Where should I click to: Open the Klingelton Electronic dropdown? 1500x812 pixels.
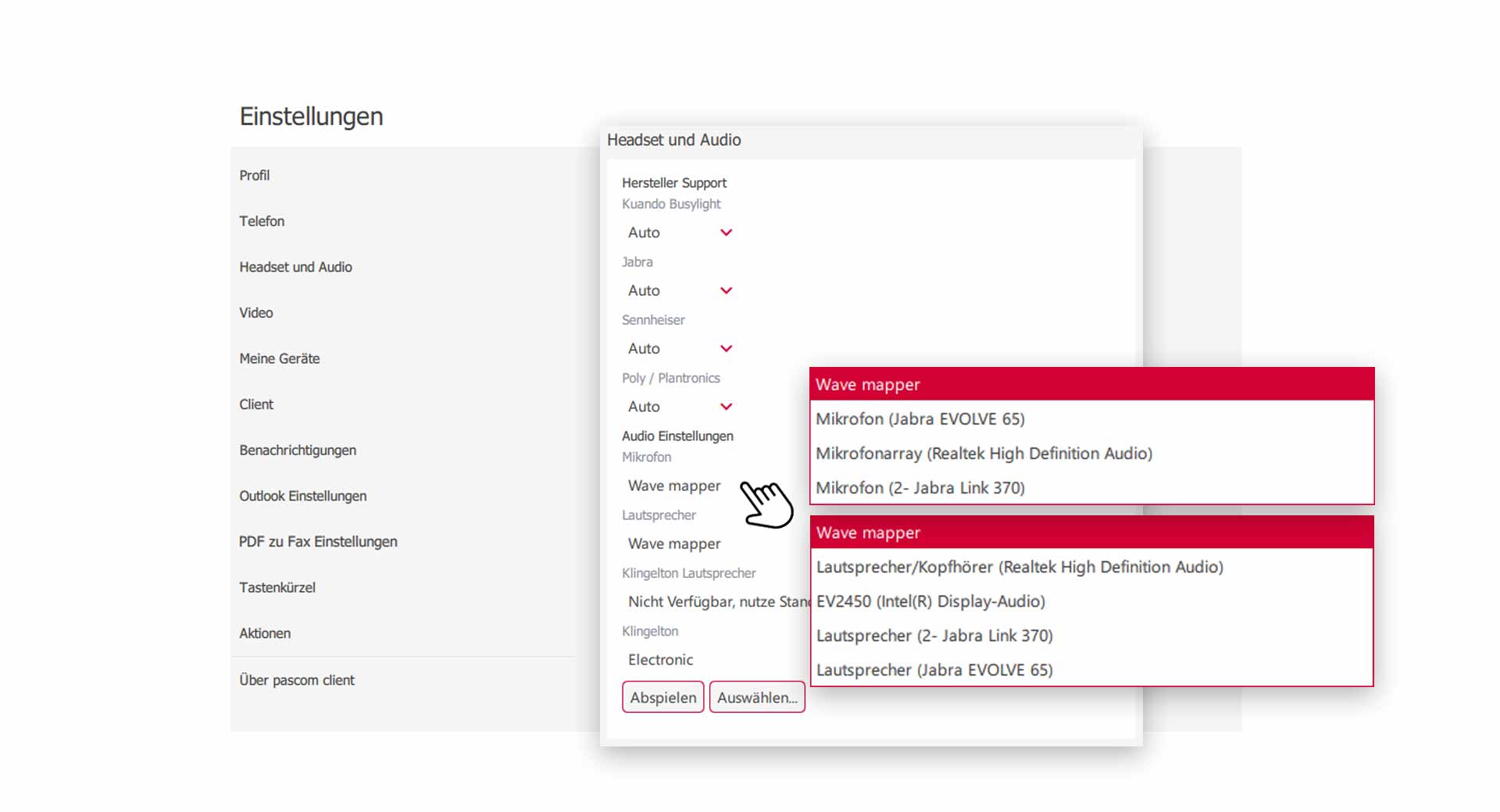(660, 660)
